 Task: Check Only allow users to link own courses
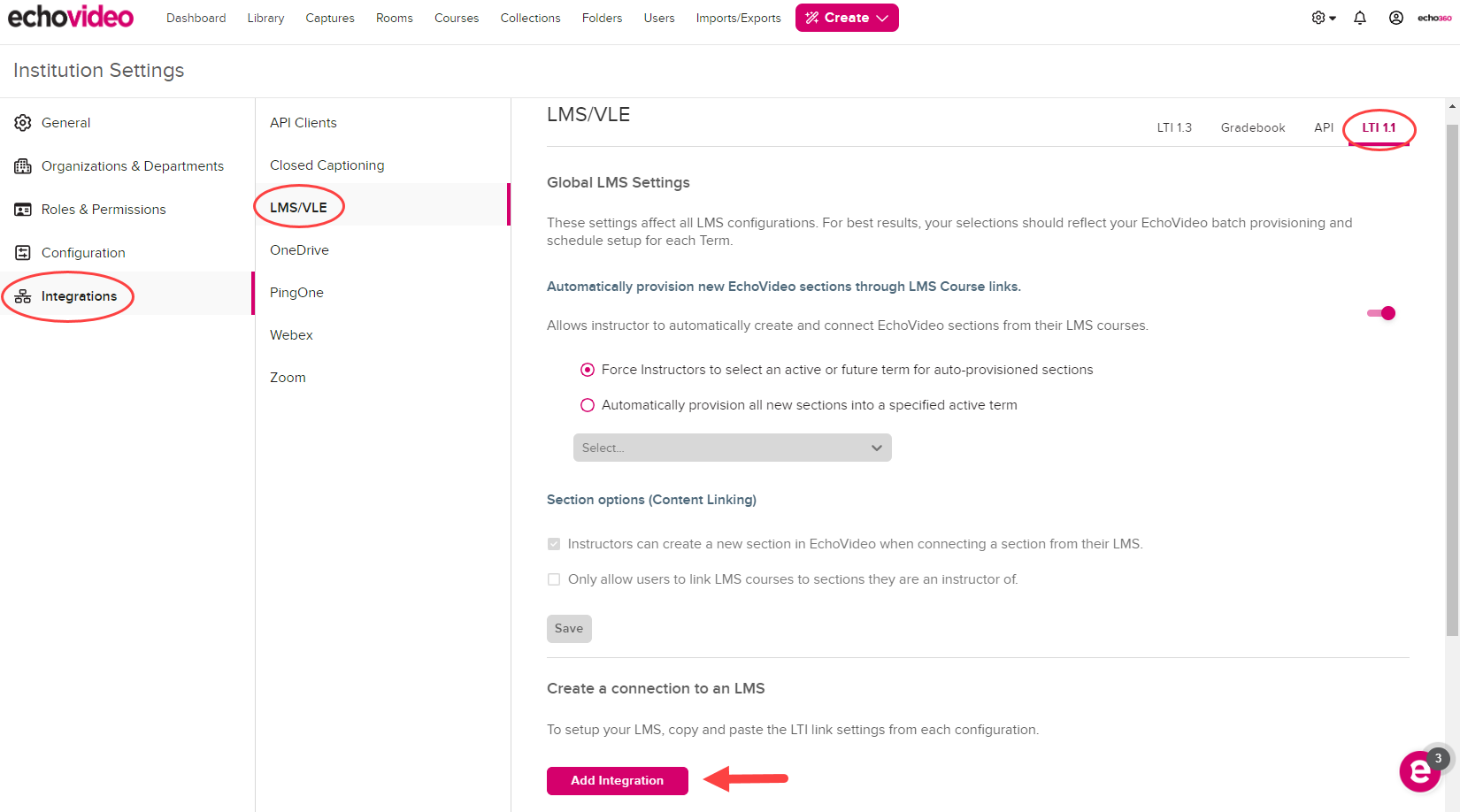point(554,579)
